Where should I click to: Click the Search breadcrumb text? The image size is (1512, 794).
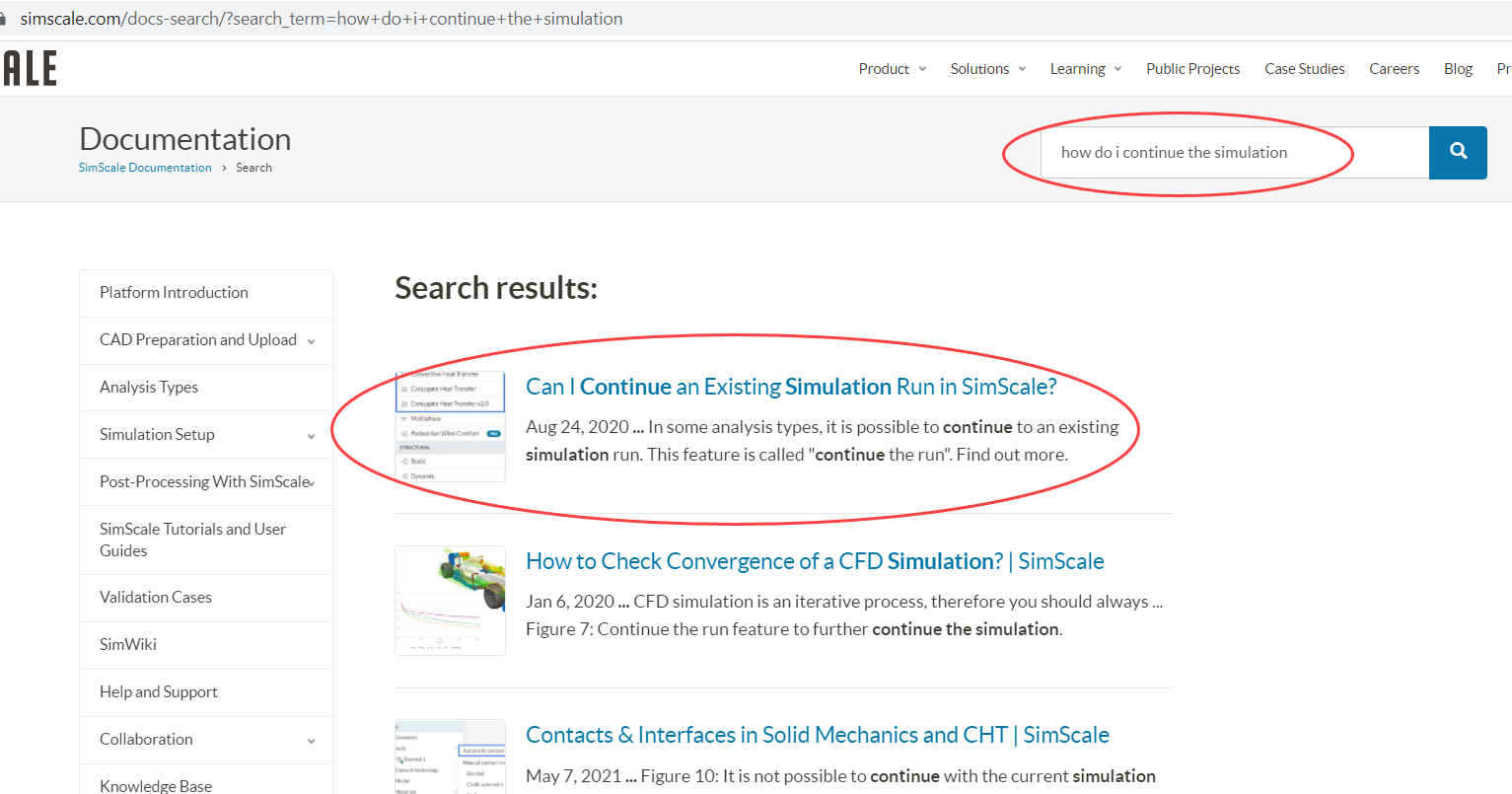coord(253,168)
